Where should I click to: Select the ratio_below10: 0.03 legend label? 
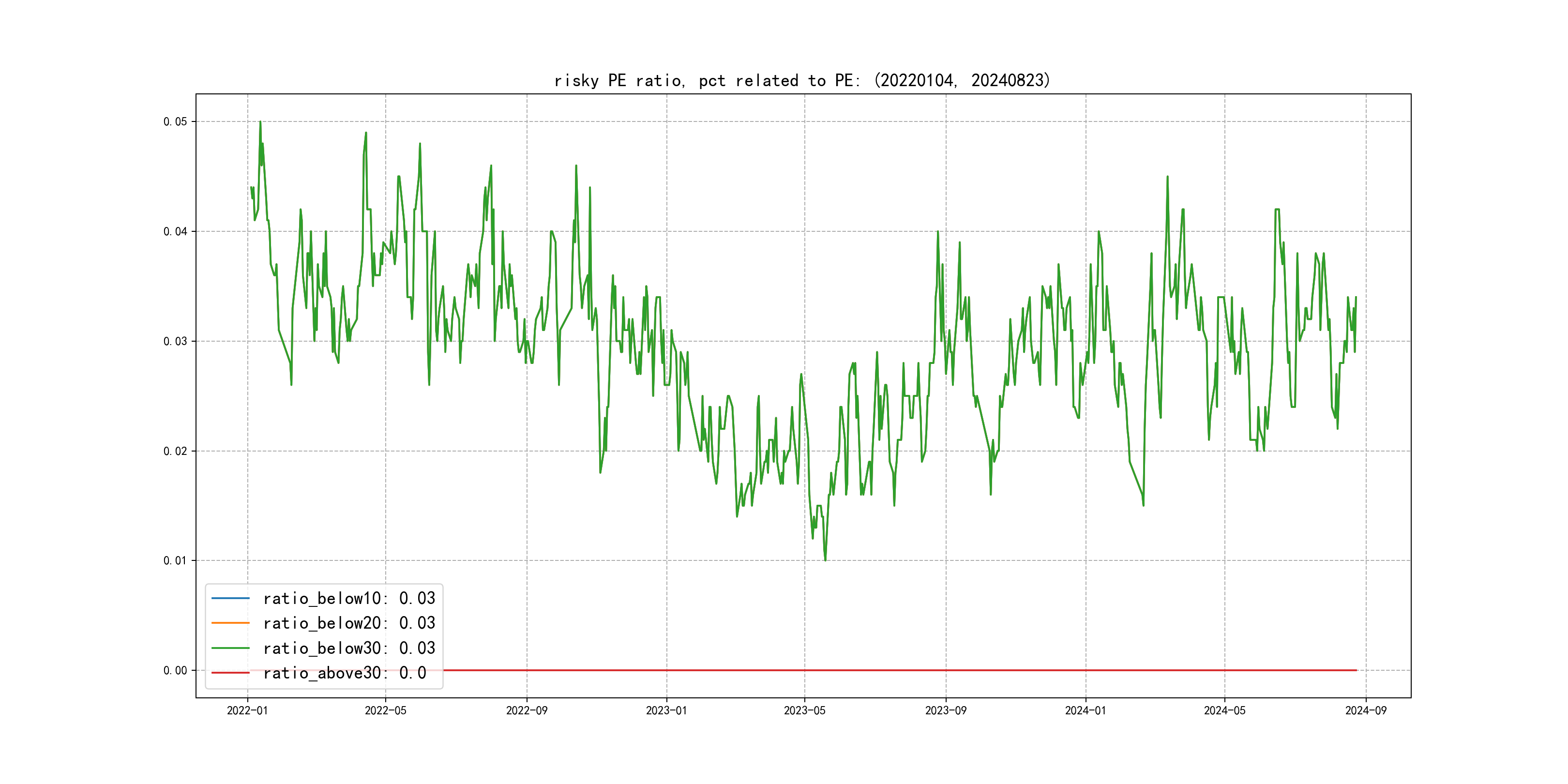(x=349, y=598)
